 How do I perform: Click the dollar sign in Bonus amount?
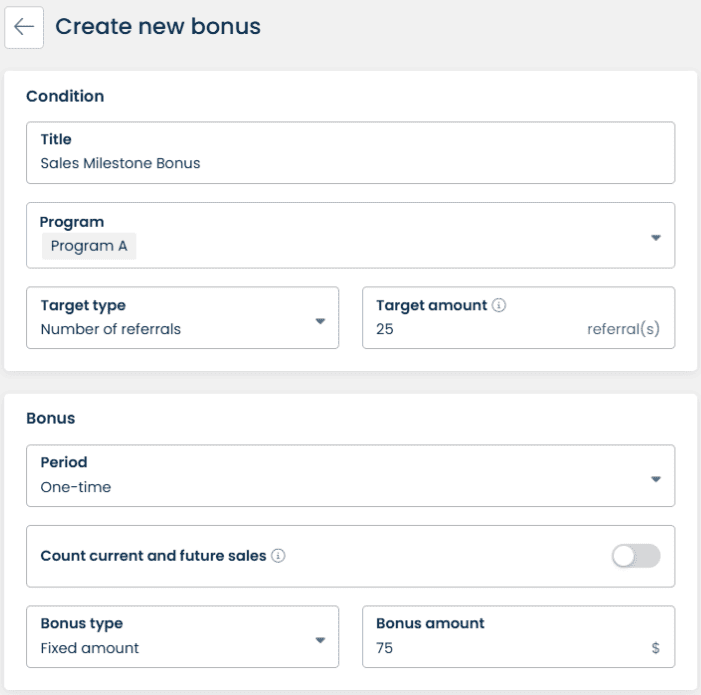(655, 648)
